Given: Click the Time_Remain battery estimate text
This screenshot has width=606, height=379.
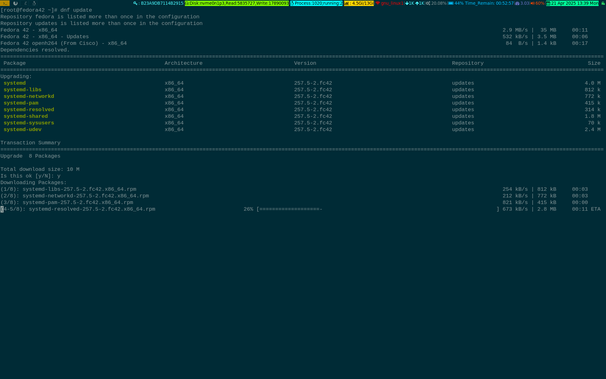Looking at the screenshot, I should coord(489,3).
